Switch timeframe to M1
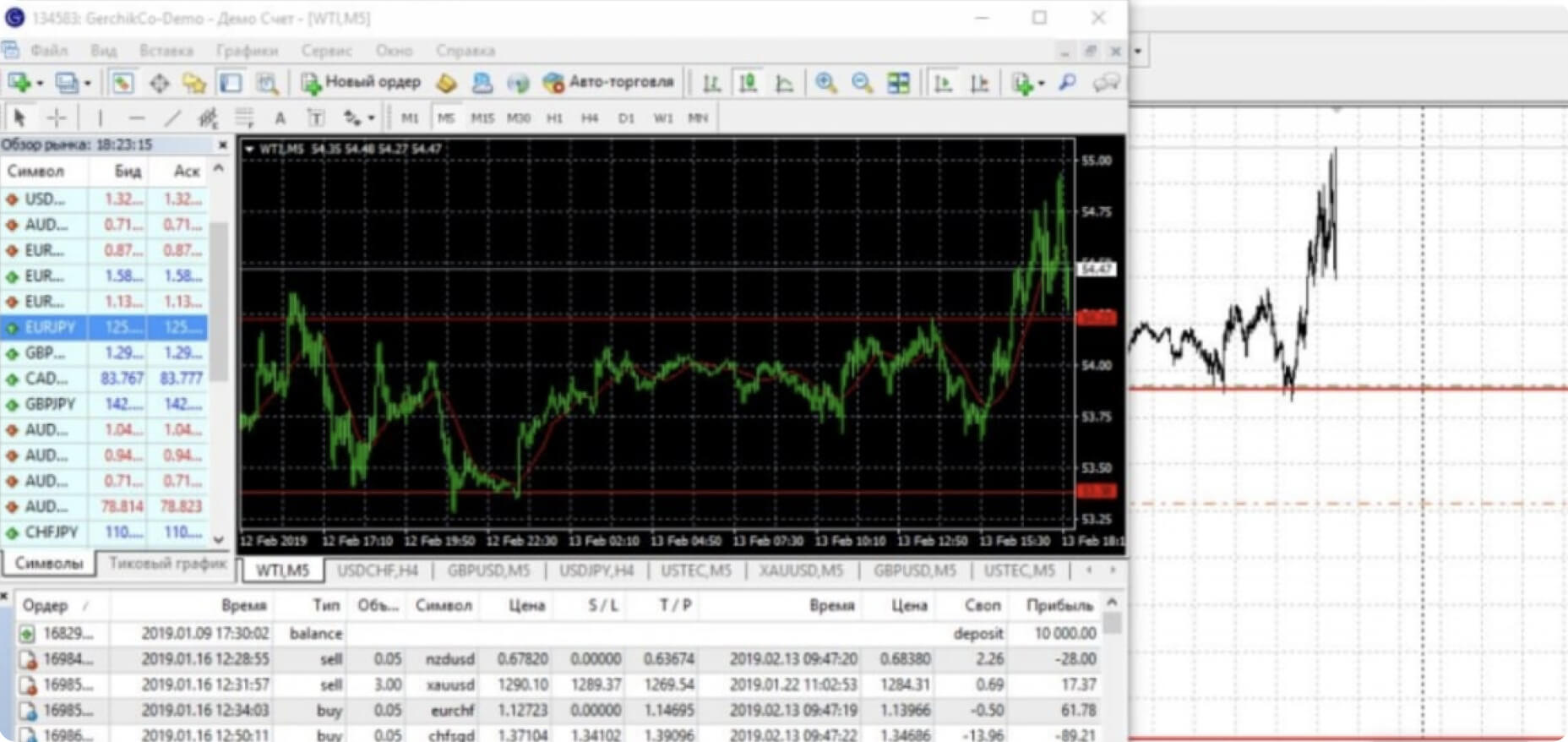The height and width of the screenshot is (742, 1568). click(x=410, y=118)
